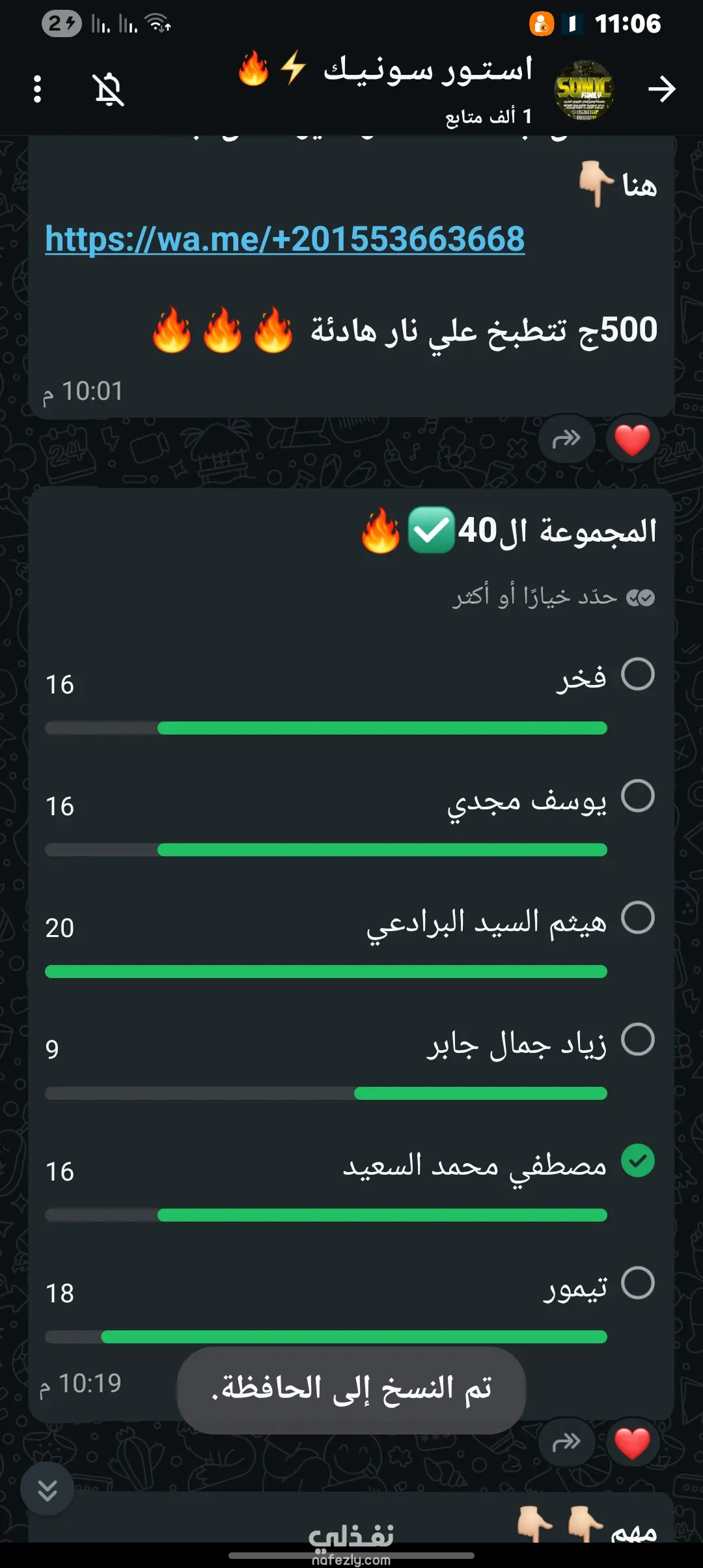This screenshot has height=1568, width=703.
Task: Tap the 20 vote count for هيثم
Action: [x=60, y=928]
